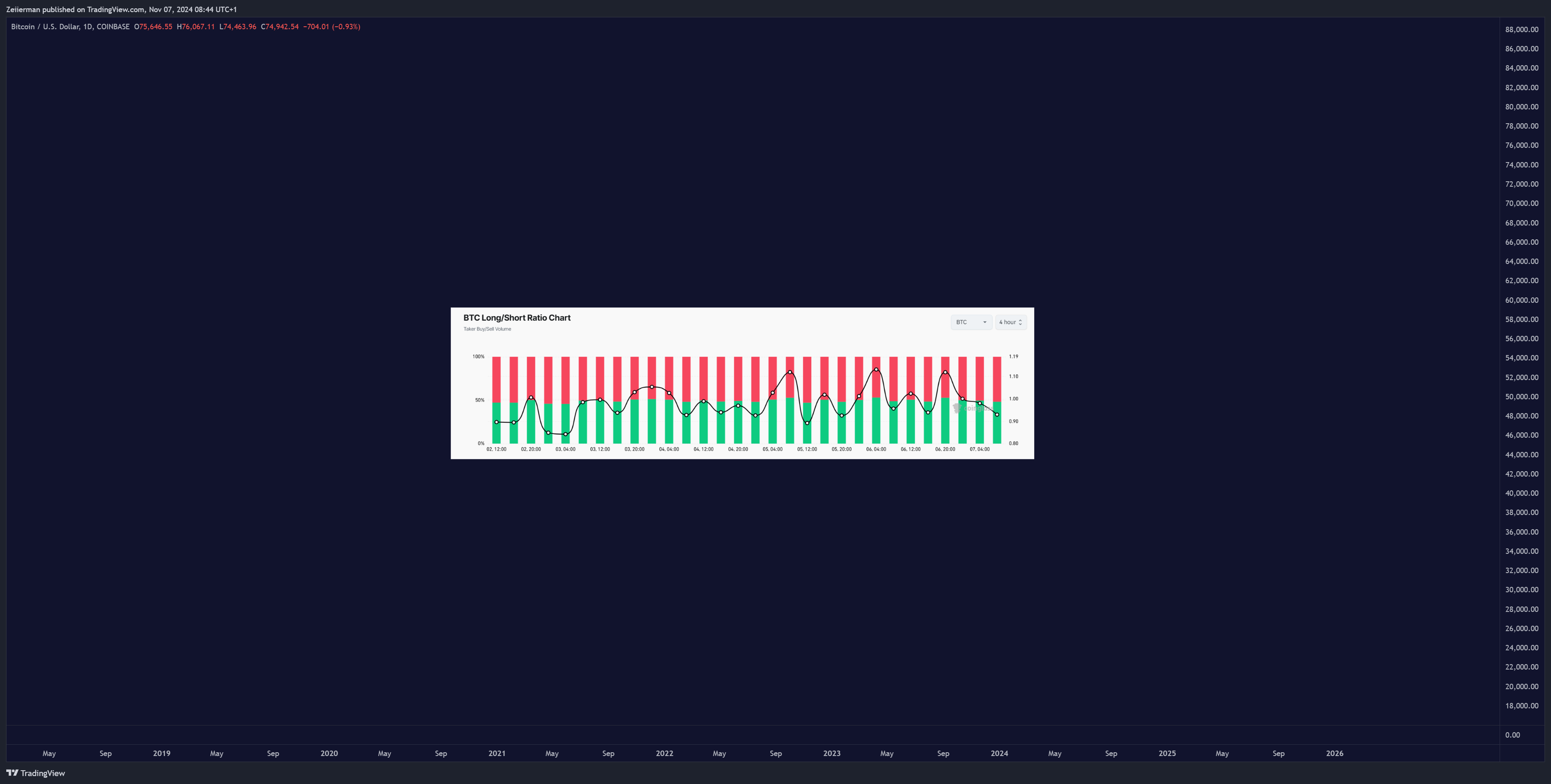Click the 0.80 ratio axis label
Screen dimensions: 1551x784
(x=1013, y=443)
